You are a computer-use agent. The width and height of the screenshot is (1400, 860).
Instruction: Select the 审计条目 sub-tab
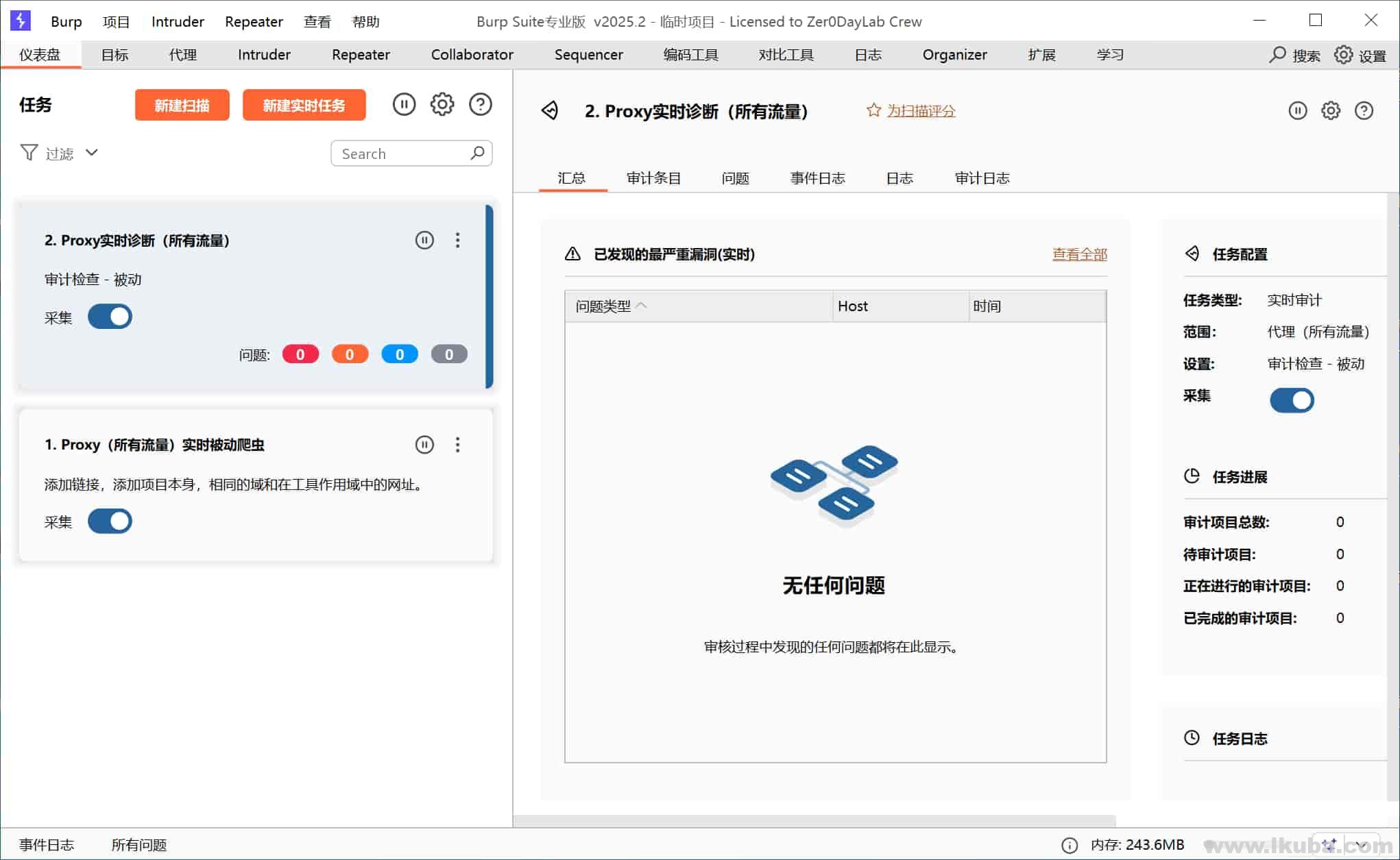[x=653, y=178]
